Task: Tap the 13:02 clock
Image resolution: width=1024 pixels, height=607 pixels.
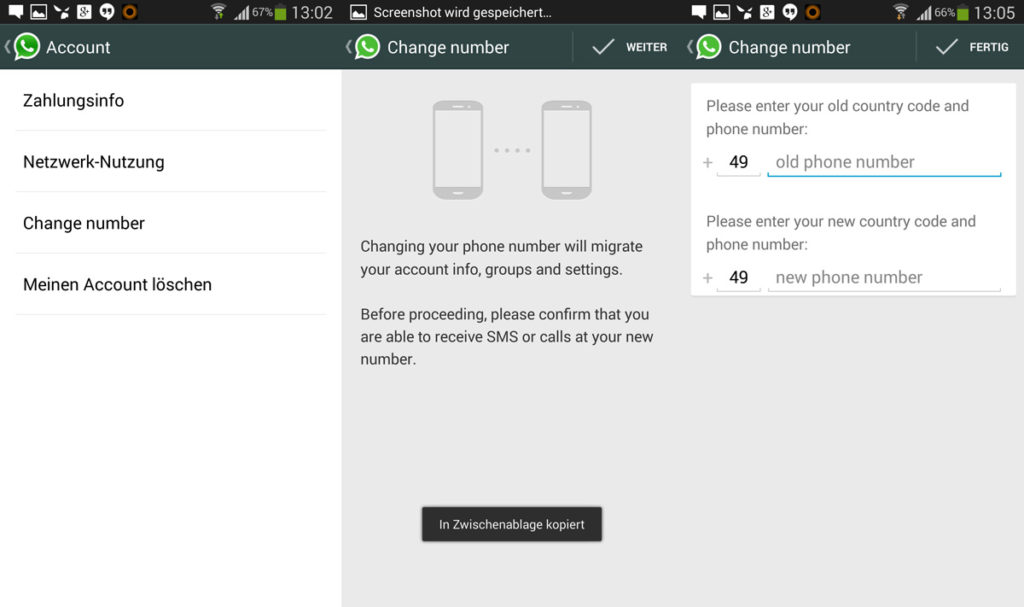Action: tap(312, 12)
